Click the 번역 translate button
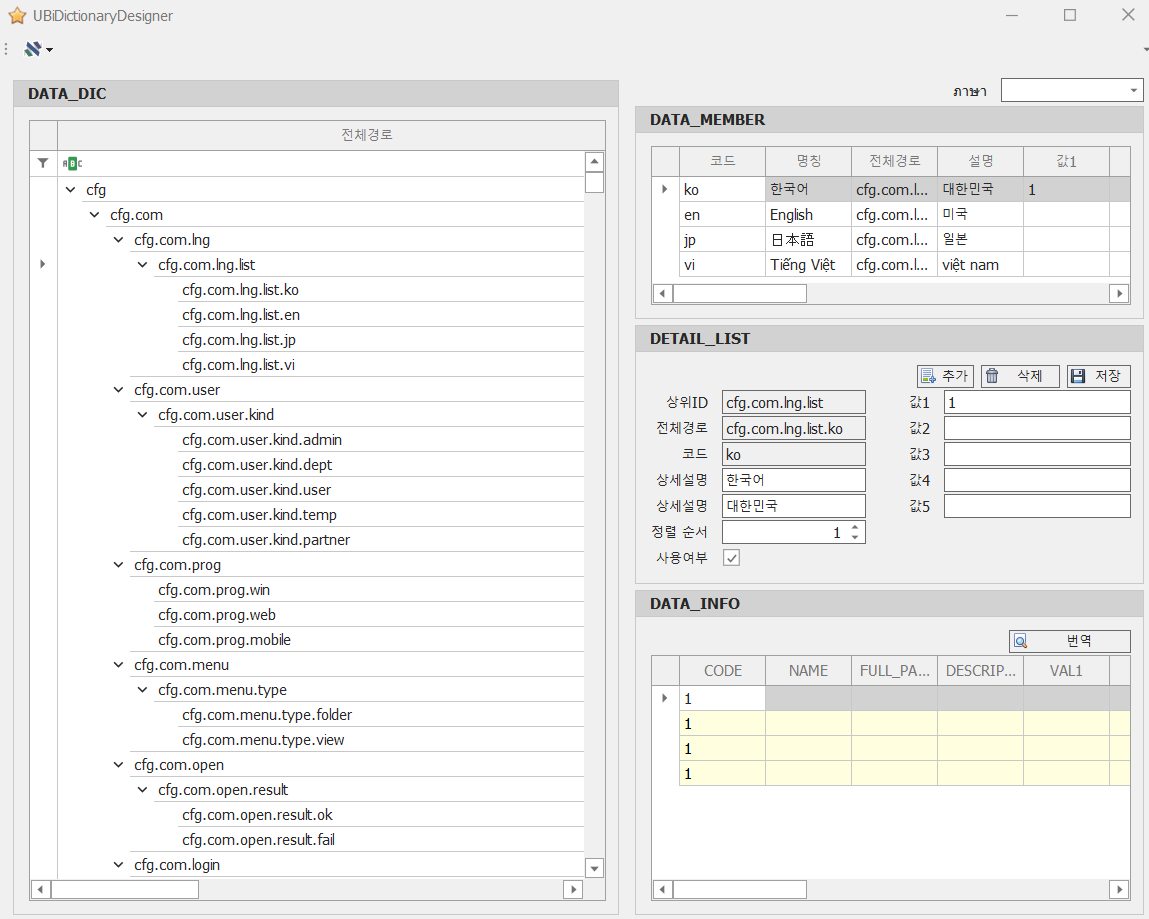The image size is (1149, 919). 1069,641
